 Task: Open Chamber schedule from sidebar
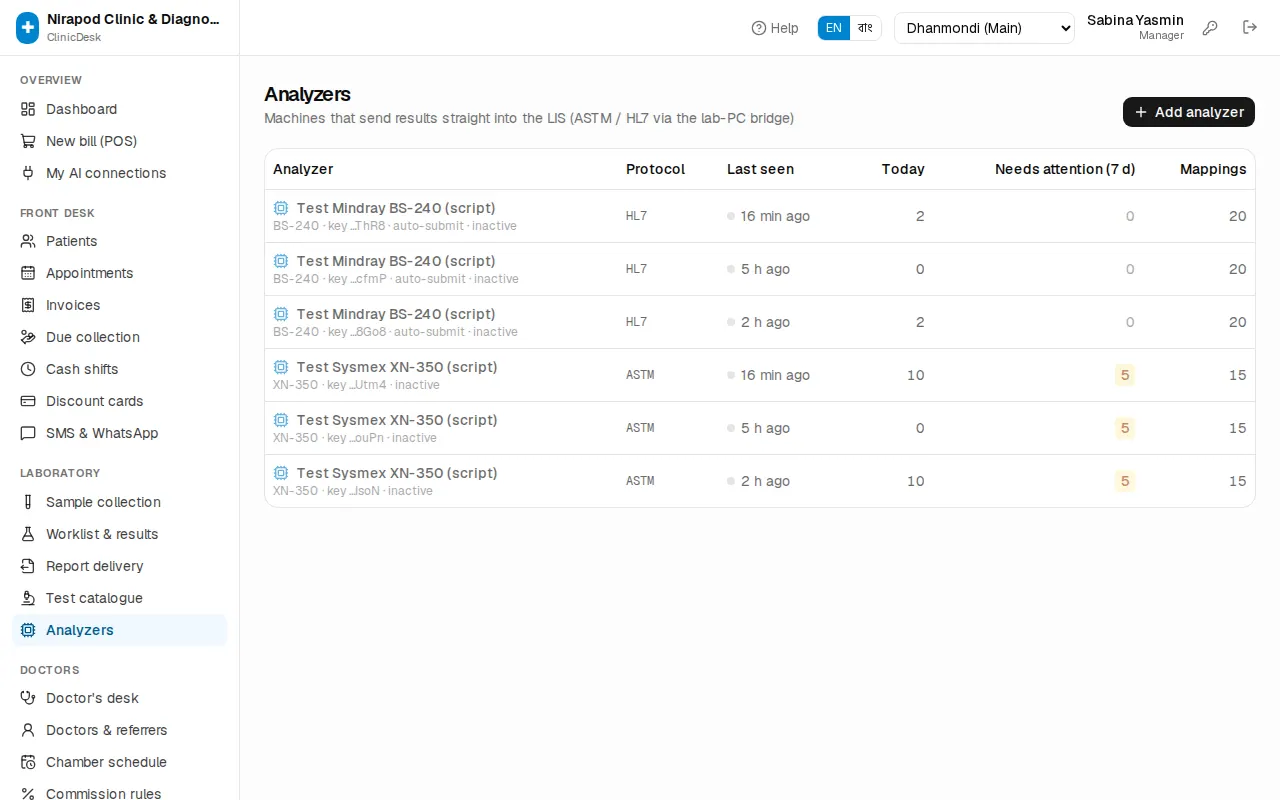(x=120, y=762)
